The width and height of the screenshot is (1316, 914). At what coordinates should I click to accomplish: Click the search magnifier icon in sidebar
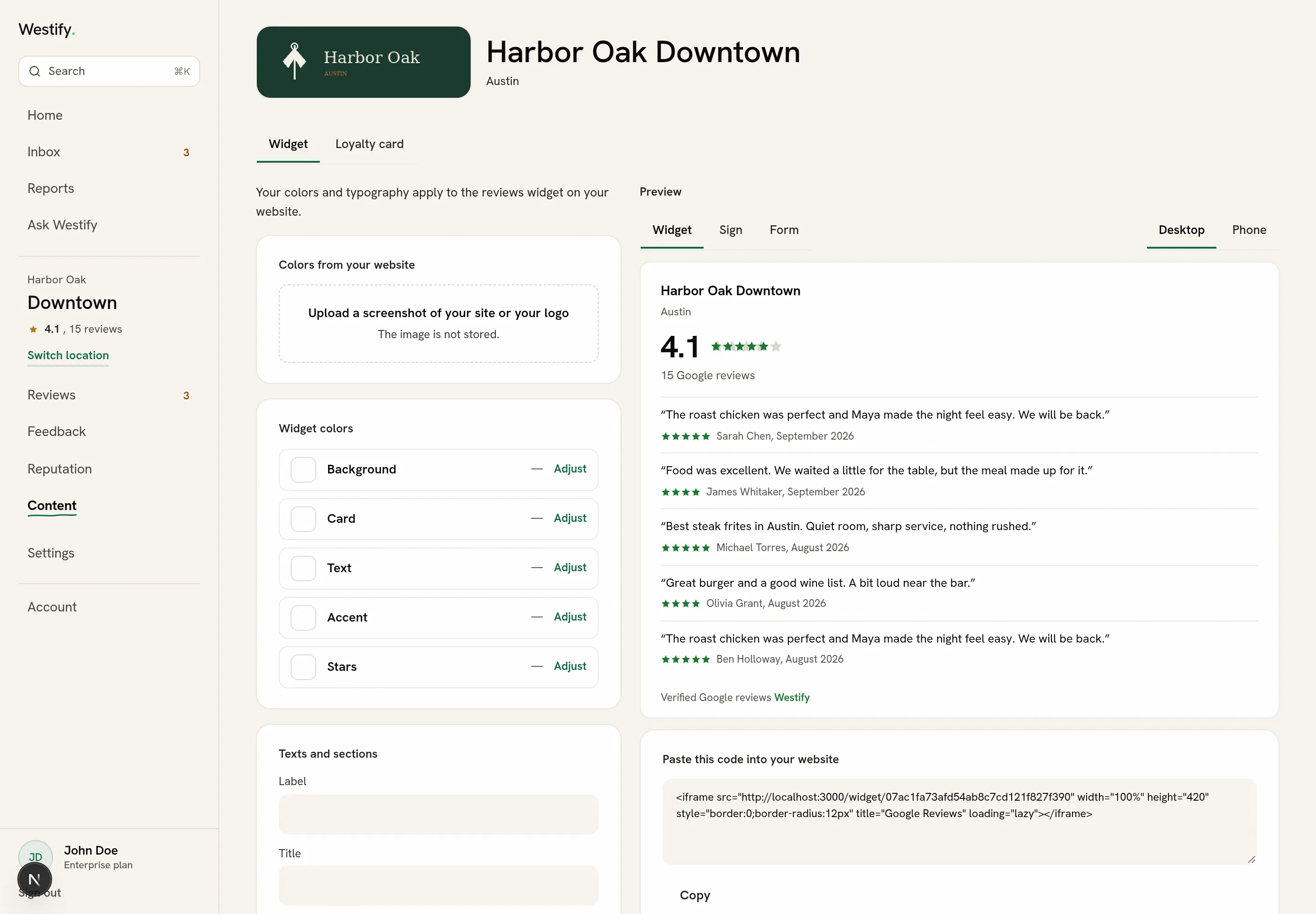35,71
